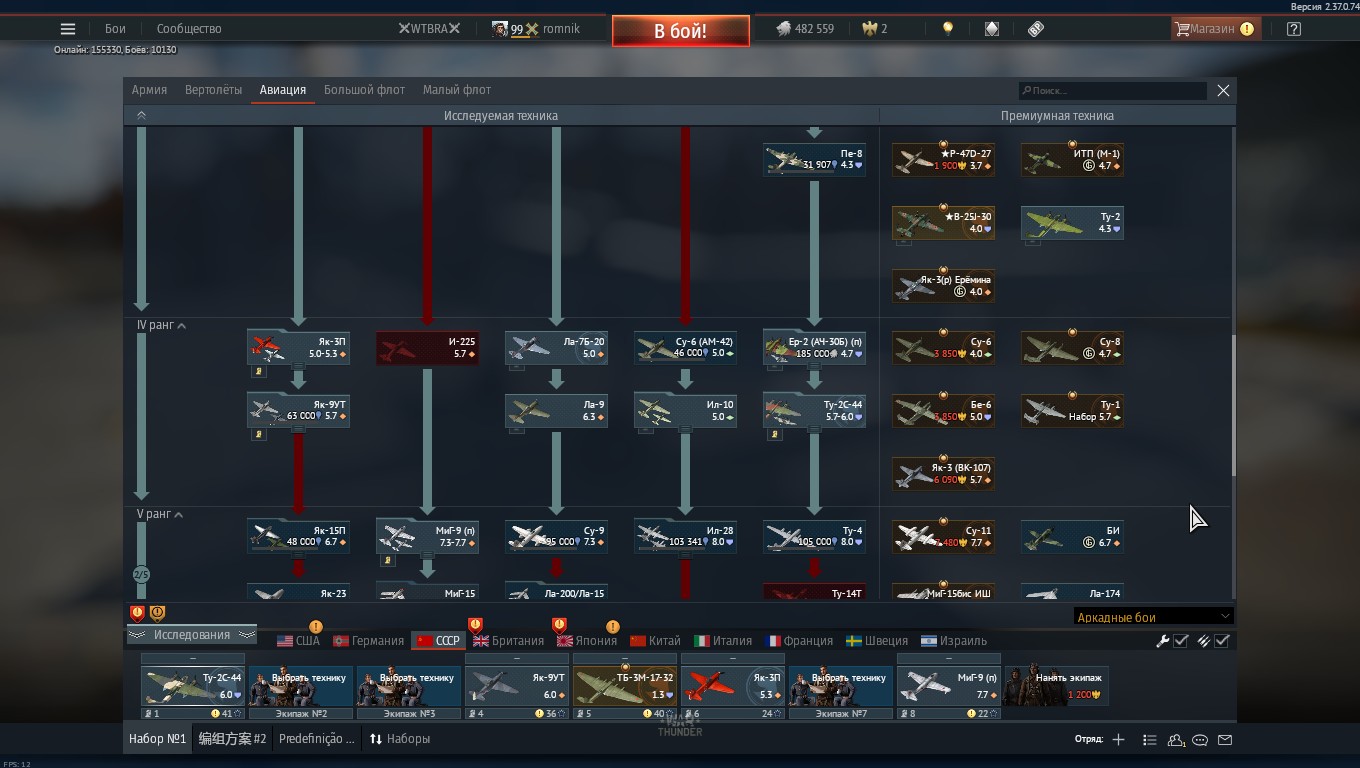
Task: Switch to the Вертолёты tab
Action: click(213, 90)
